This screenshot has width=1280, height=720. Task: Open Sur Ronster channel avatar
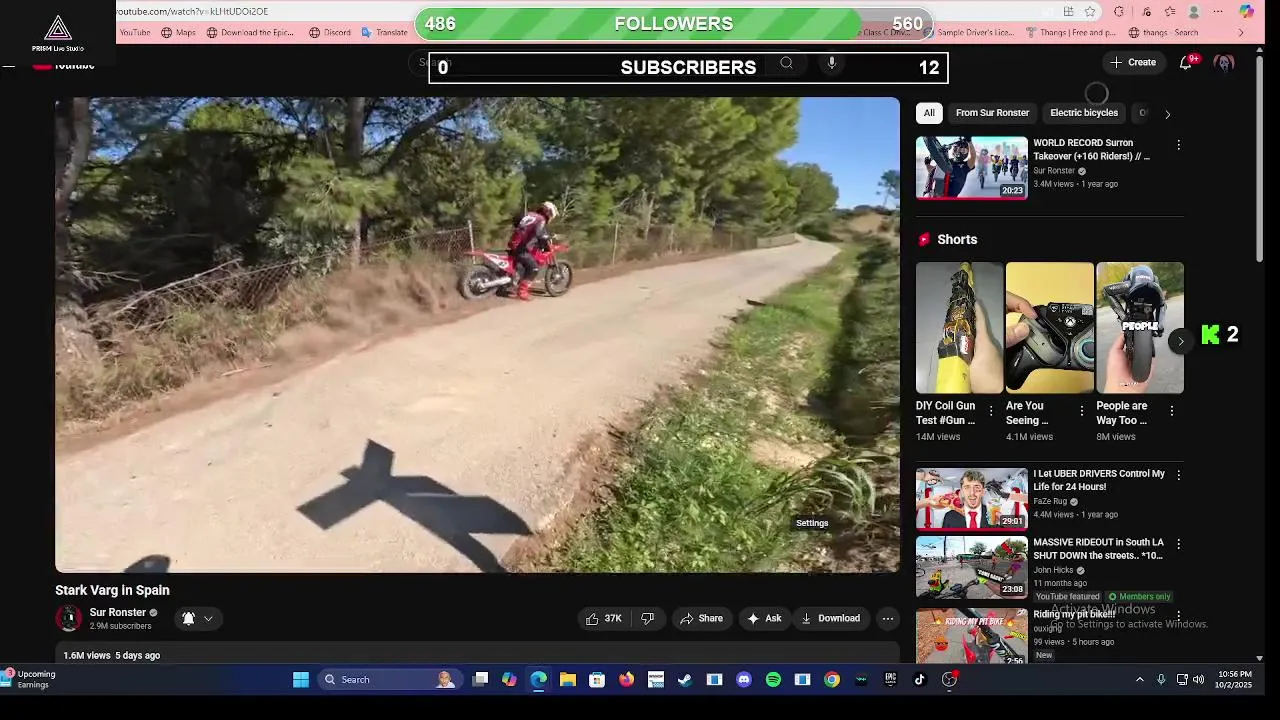69,618
